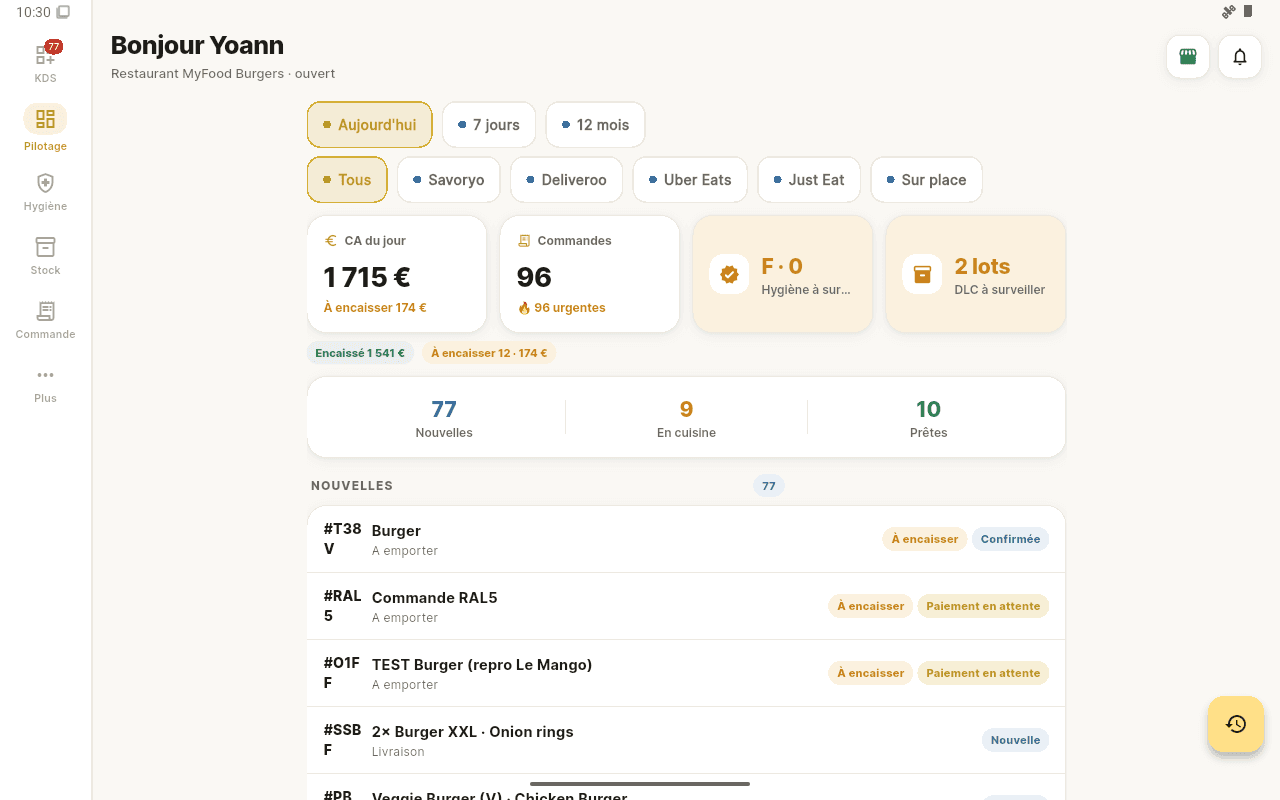Click the yellow history floating button
Image resolution: width=1280 pixels, height=800 pixels.
(x=1236, y=724)
